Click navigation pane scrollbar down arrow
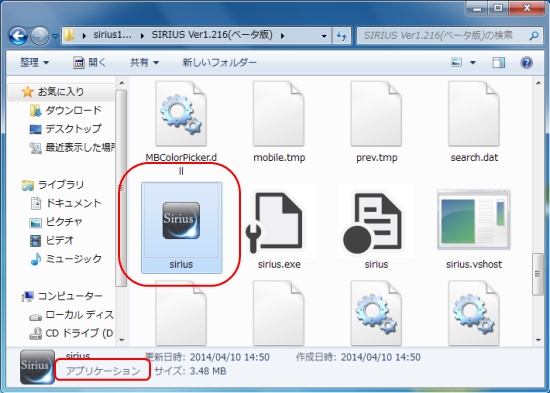The width and height of the screenshot is (550, 393). pos(122,340)
